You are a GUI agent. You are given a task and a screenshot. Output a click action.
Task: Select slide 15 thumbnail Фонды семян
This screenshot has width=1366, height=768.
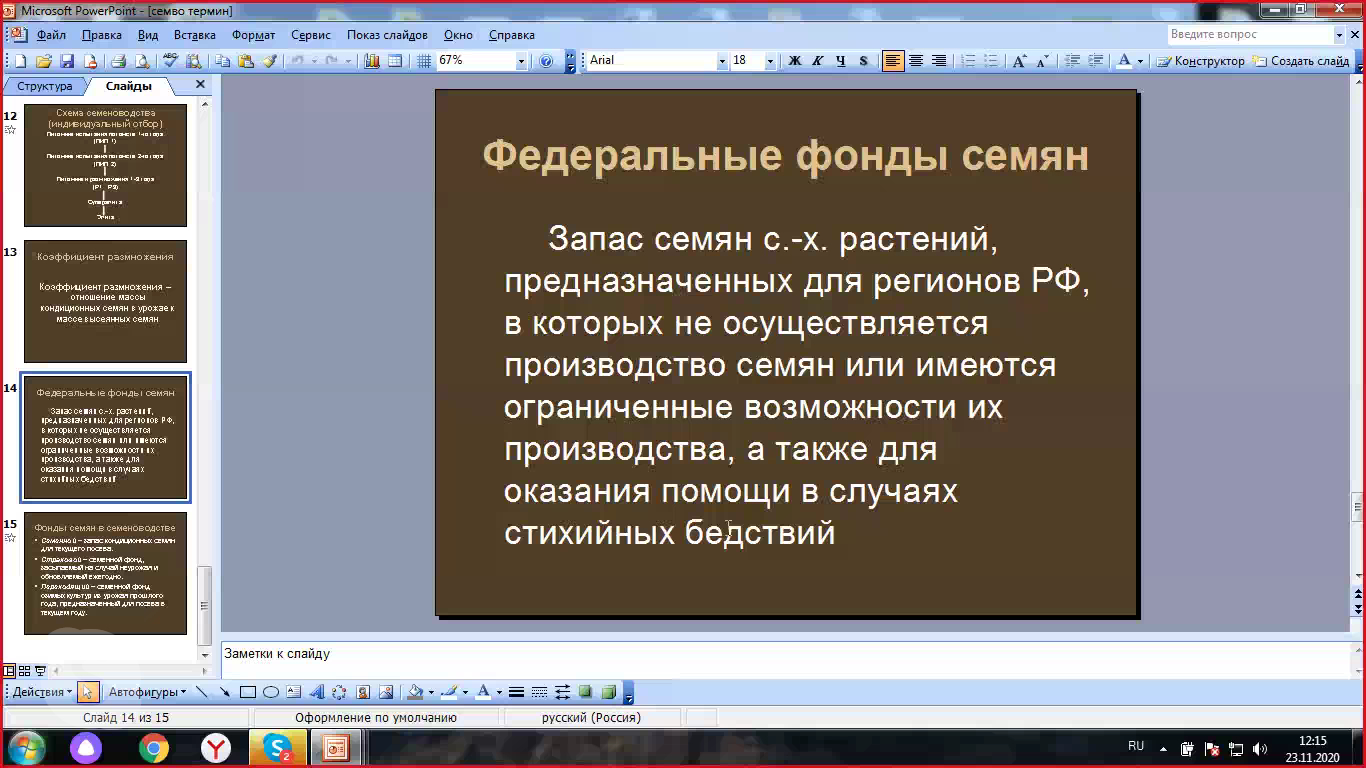[x=105, y=573]
